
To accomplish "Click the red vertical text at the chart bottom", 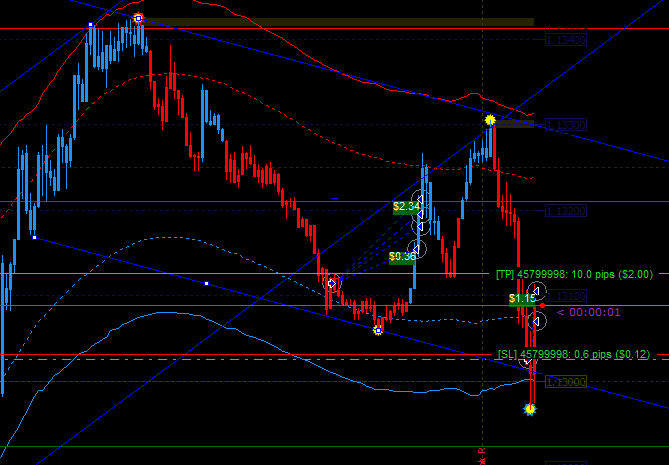I will pyautogui.click(x=483, y=456).
